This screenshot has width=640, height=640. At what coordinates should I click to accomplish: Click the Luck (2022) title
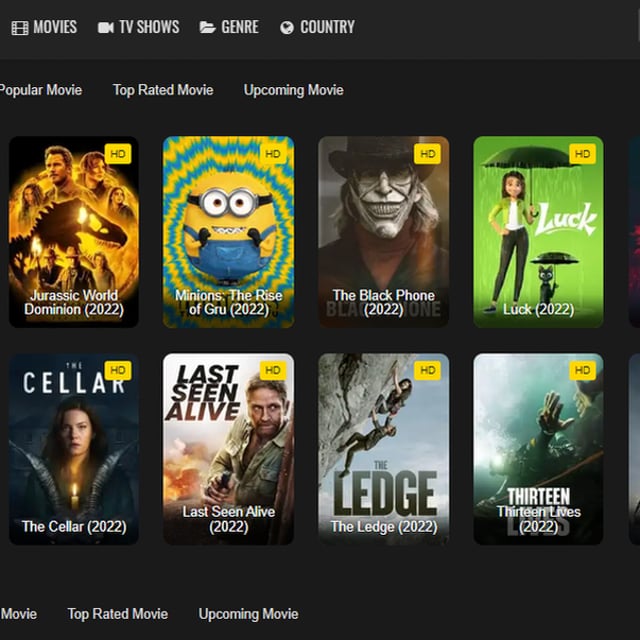[x=538, y=309]
